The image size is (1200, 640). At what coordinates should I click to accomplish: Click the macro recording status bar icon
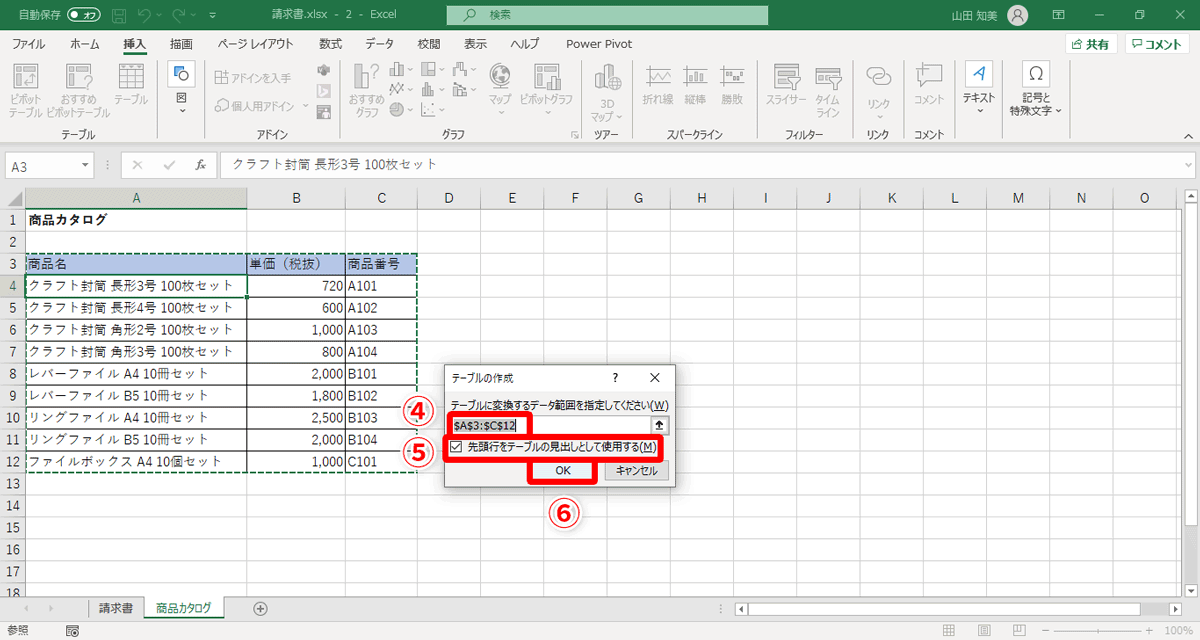click(71, 631)
